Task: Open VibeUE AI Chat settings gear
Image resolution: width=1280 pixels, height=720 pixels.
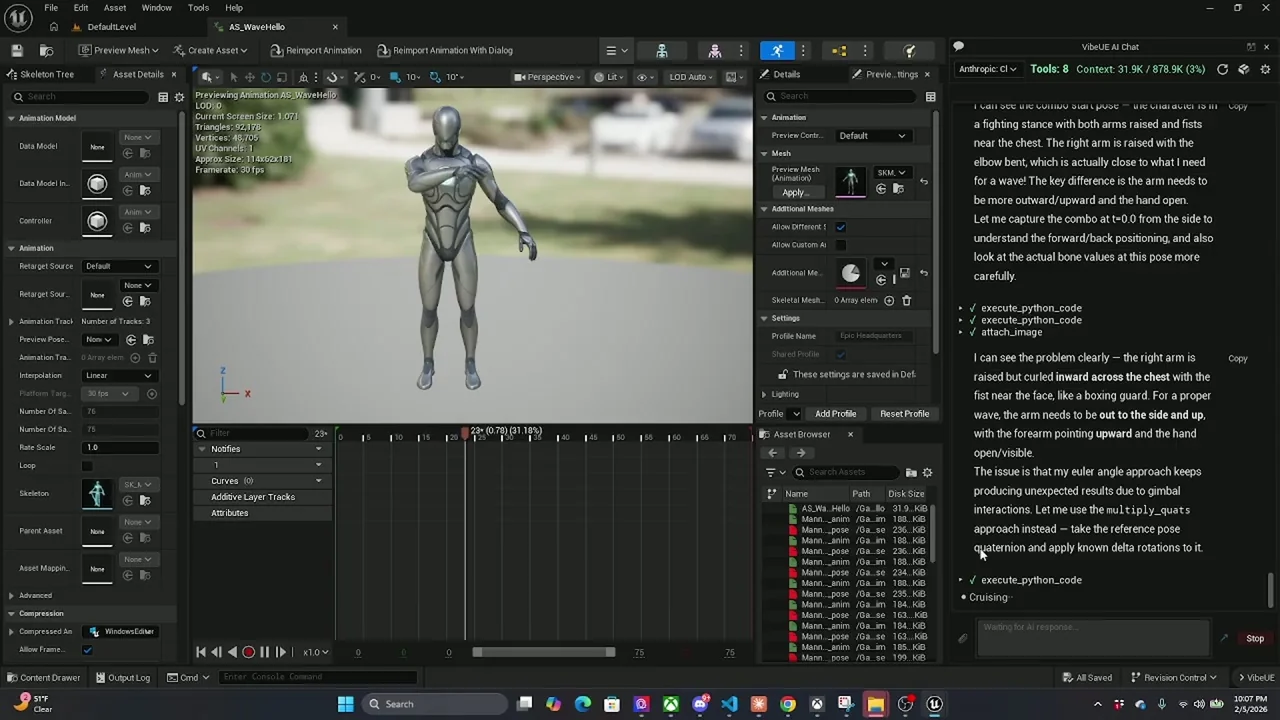Action: pyautogui.click(x=1265, y=69)
